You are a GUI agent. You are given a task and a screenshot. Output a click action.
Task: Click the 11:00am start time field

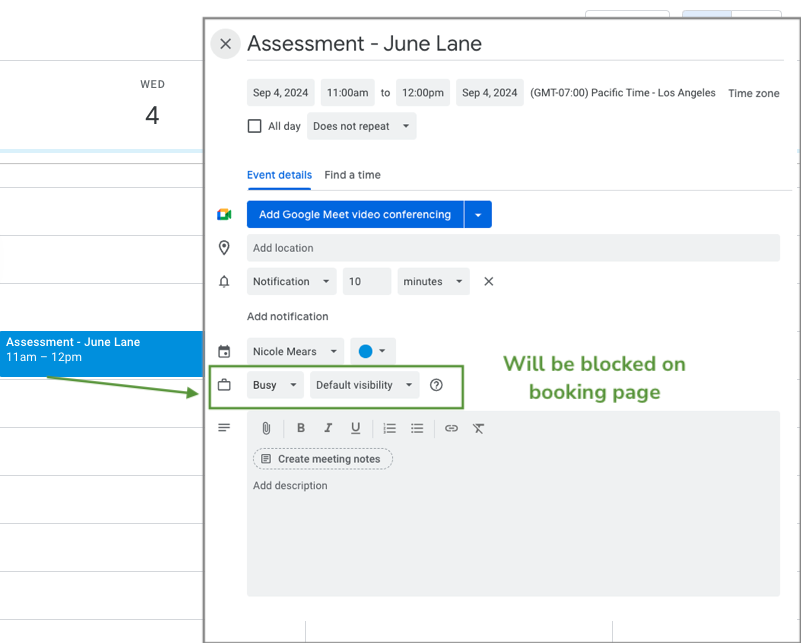tap(347, 92)
